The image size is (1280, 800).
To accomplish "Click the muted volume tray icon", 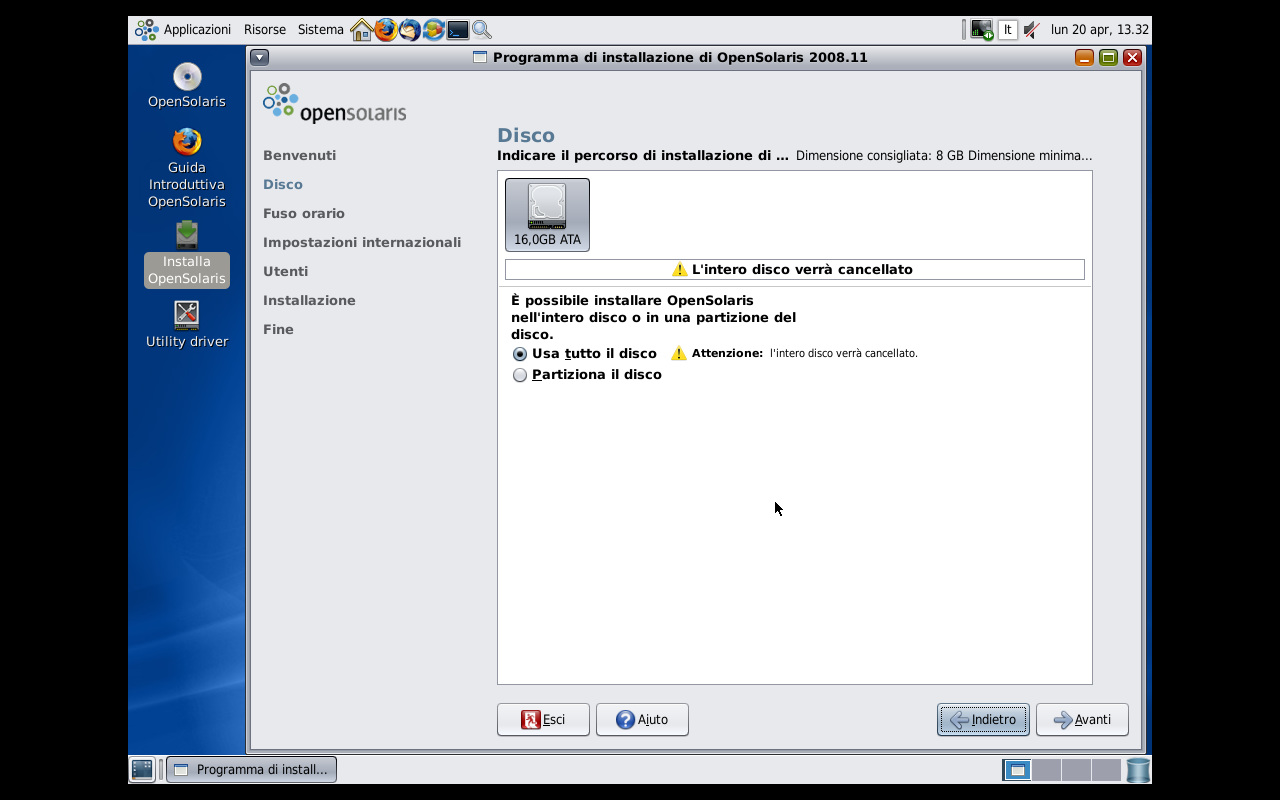I will coord(1032,30).
